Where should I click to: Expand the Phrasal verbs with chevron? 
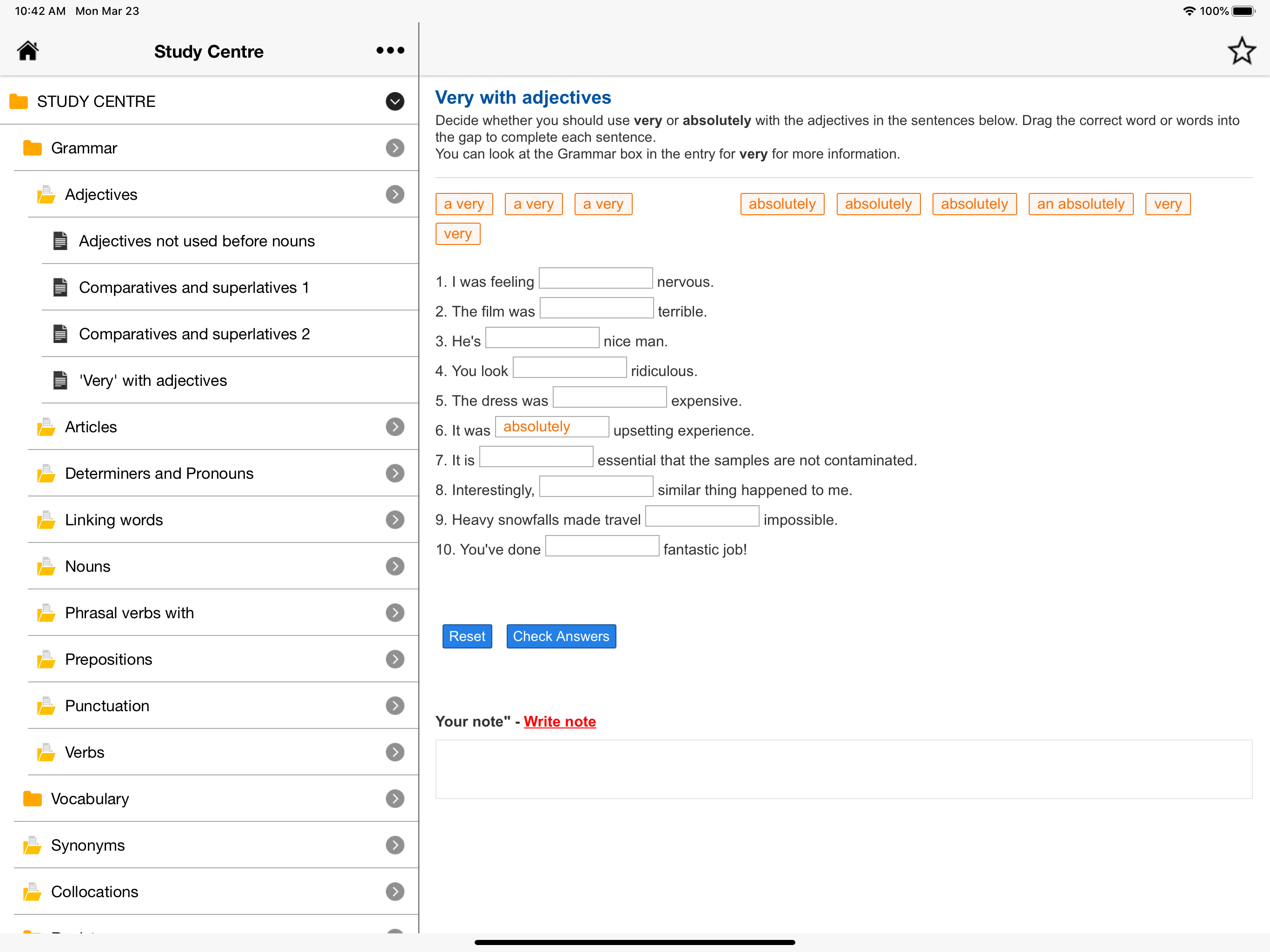tap(395, 613)
